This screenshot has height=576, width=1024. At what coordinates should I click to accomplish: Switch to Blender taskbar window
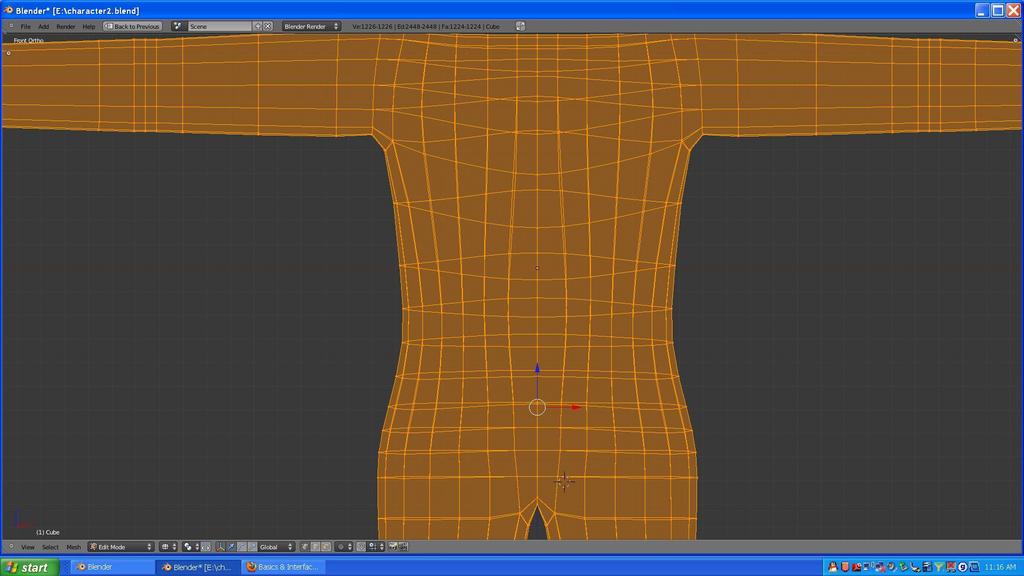tap(111, 567)
